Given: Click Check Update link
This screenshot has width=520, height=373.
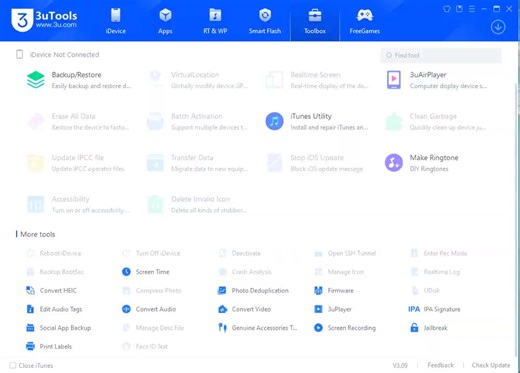Looking at the screenshot, I should point(491,365).
